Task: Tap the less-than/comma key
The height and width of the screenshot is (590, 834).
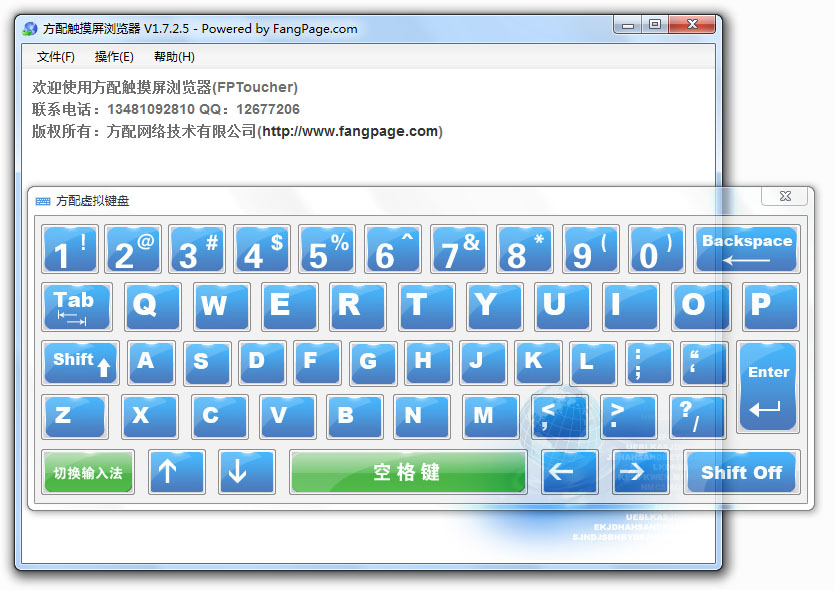Action: [560, 417]
